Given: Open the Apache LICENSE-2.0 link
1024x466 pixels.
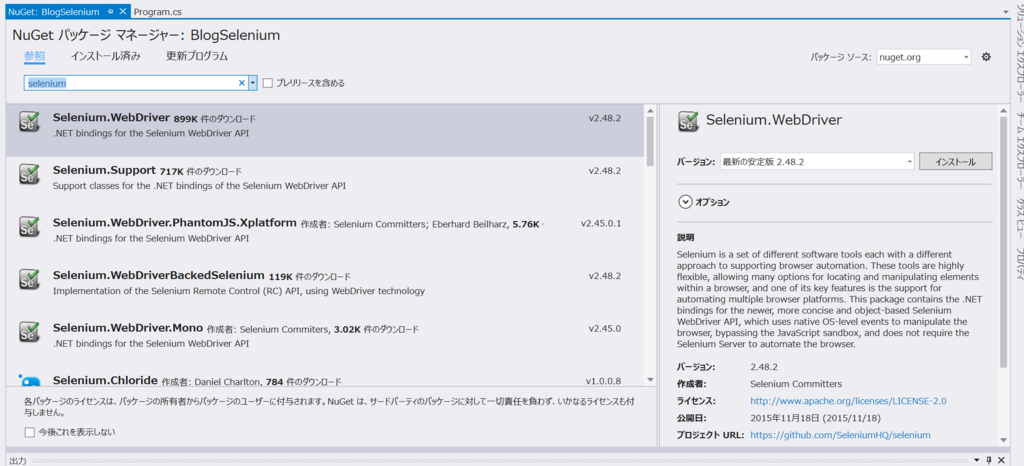Looking at the screenshot, I should click(x=848, y=401).
